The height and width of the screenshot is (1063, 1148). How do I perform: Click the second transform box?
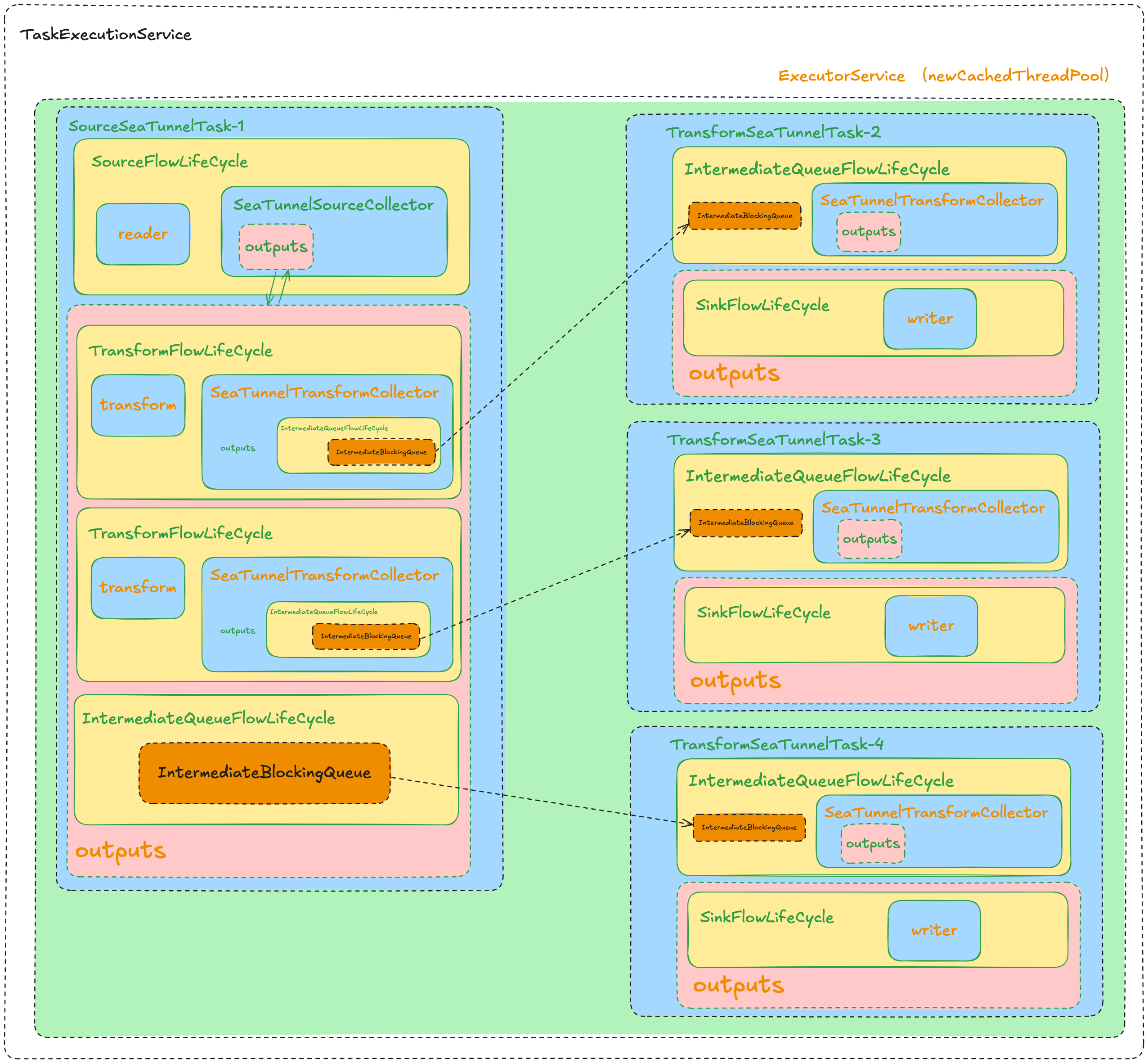[138, 587]
